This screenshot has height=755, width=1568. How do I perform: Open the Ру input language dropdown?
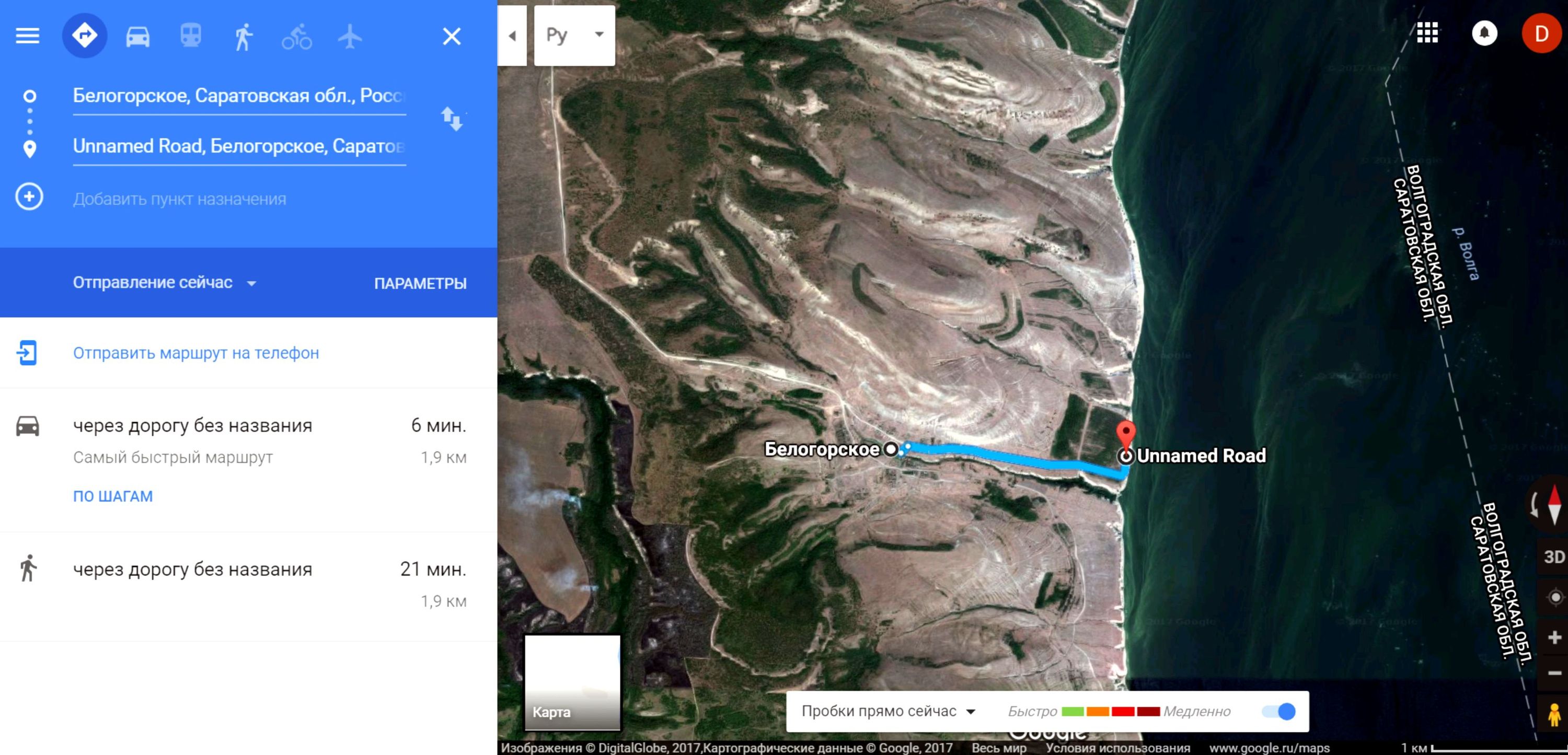coord(574,36)
